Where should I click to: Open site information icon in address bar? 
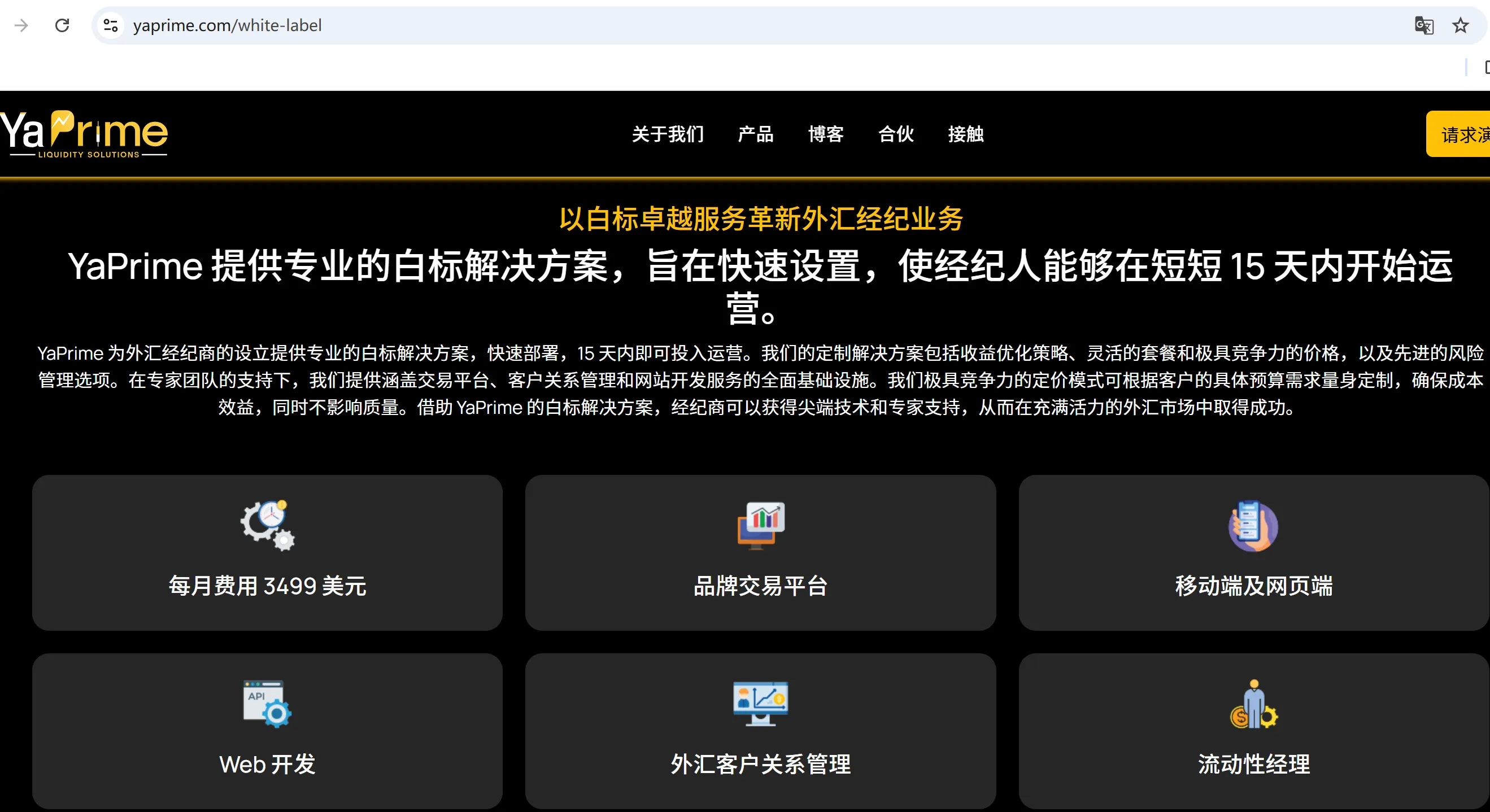[x=111, y=25]
